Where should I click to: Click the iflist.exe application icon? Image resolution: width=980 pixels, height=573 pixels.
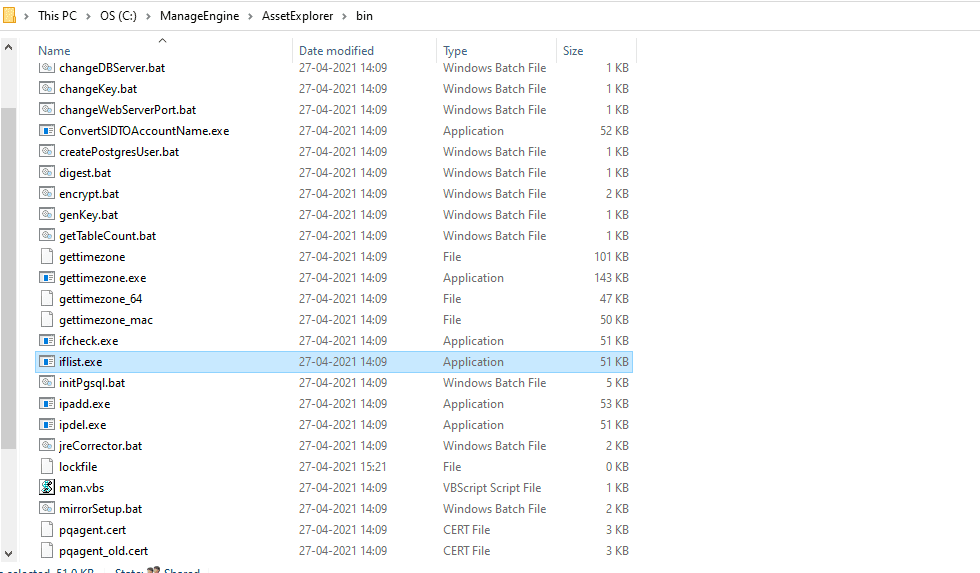47,361
